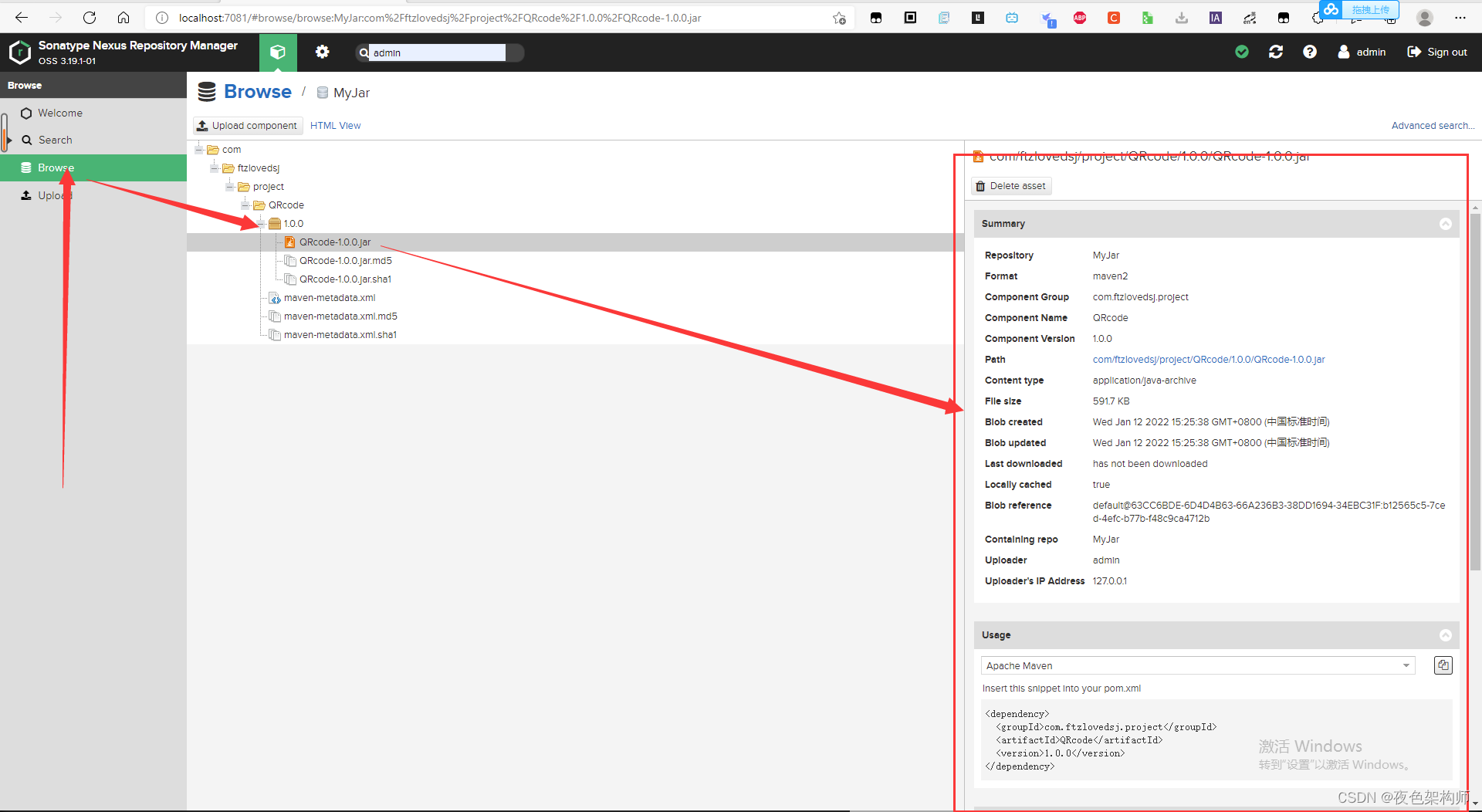Select the QRcode folder icon
The image size is (1482, 812).
(259, 205)
